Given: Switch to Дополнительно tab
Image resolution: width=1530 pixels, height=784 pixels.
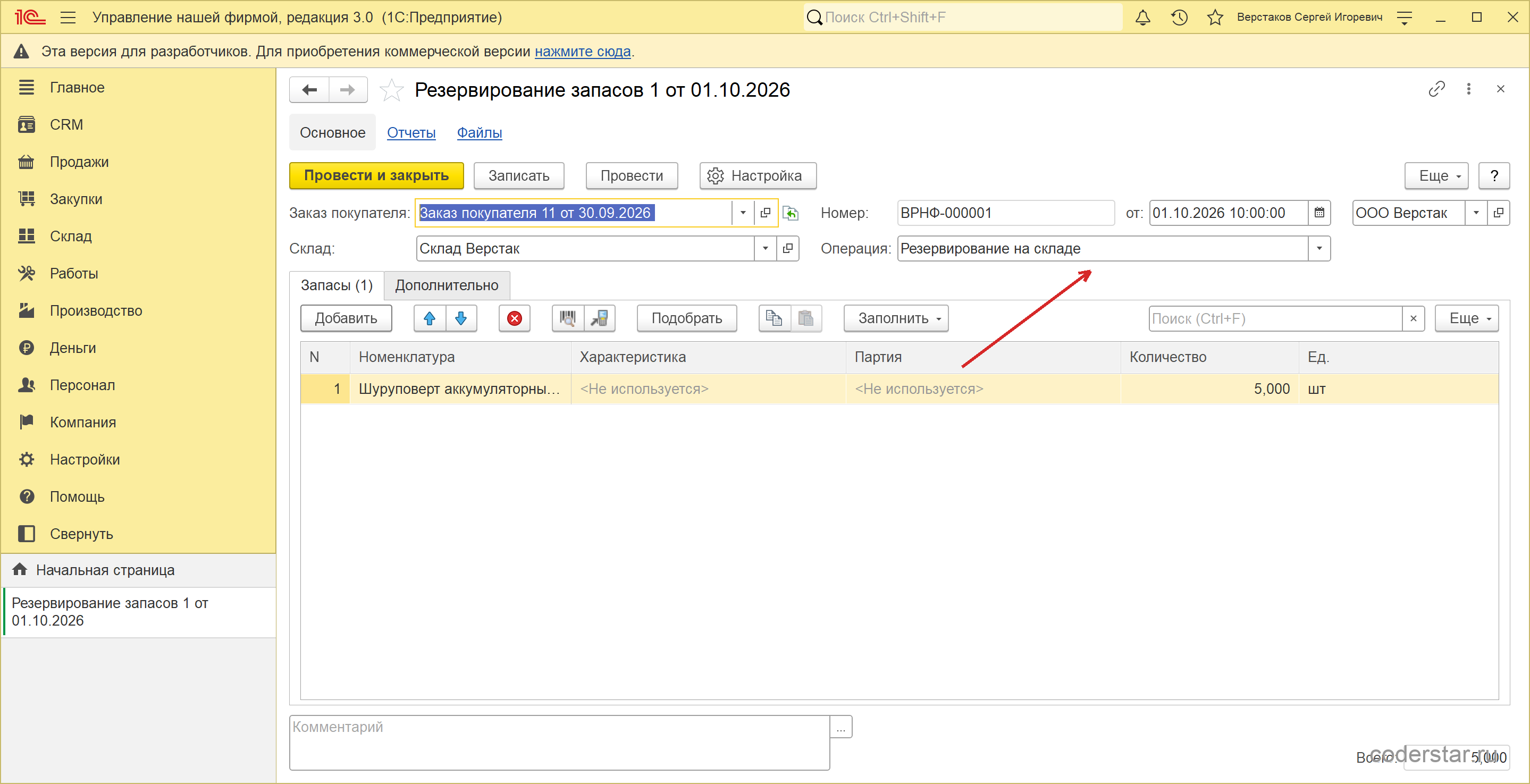Looking at the screenshot, I should (x=447, y=285).
